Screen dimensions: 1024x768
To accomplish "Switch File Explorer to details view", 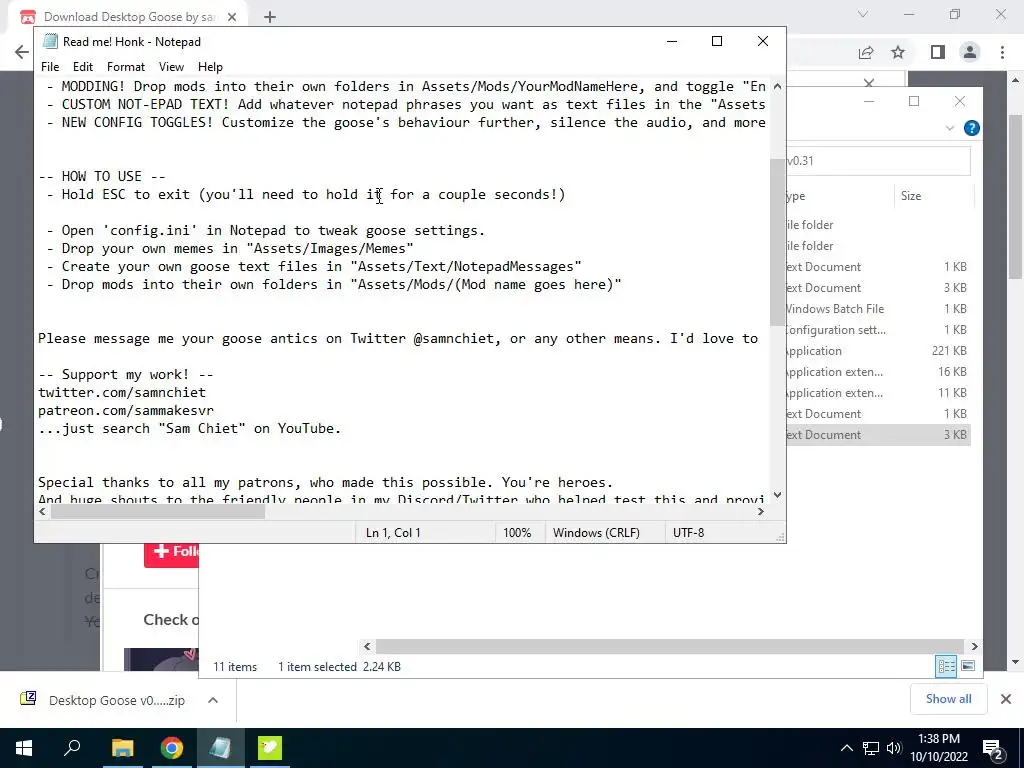I will click(x=946, y=665).
